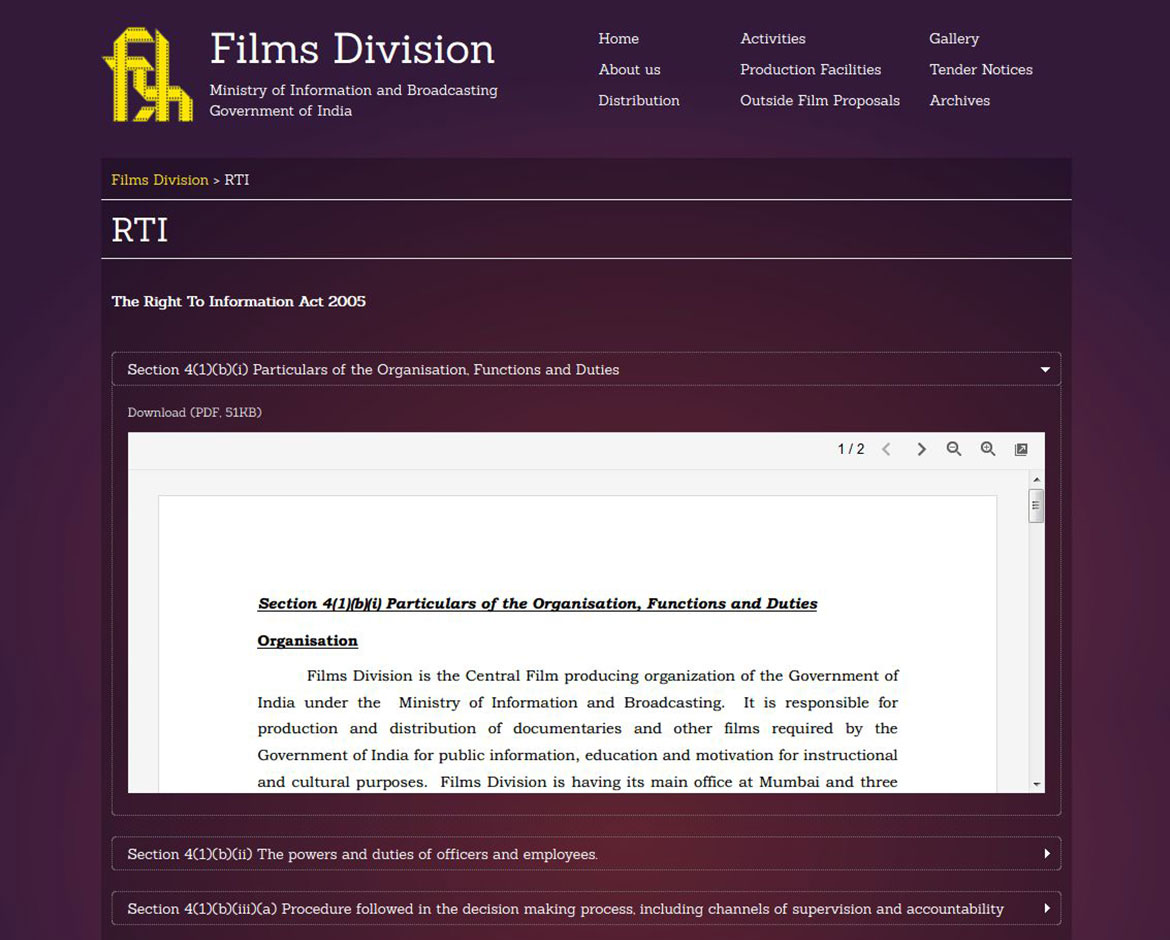Image resolution: width=1170 pixels, height=940 pixels.
Task: Click PDF viewer scroll down arrow
Action: 1036,784
